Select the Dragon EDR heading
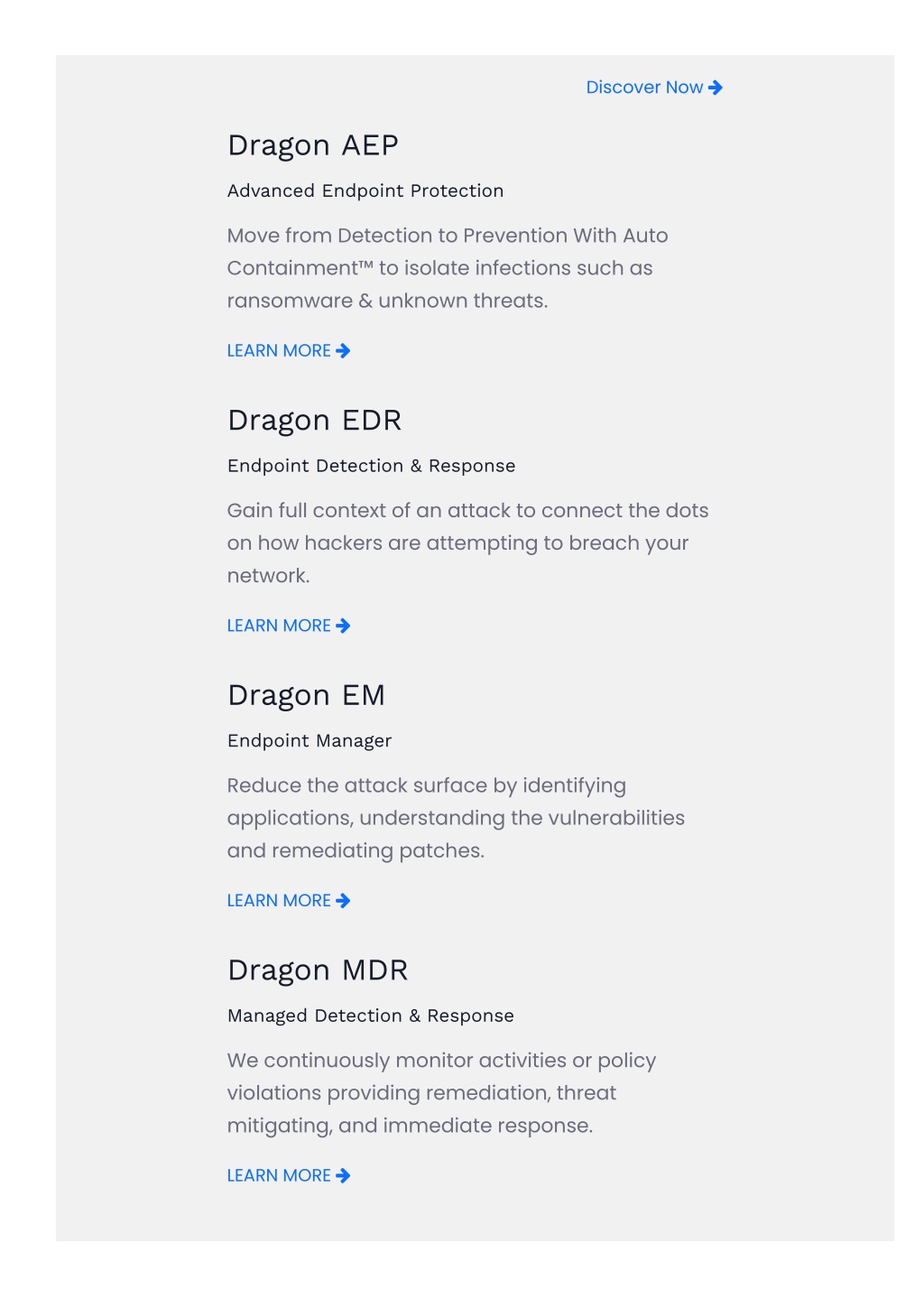Image resolution: width=924 pixels, height=1308 pixels. click(314, 421)
